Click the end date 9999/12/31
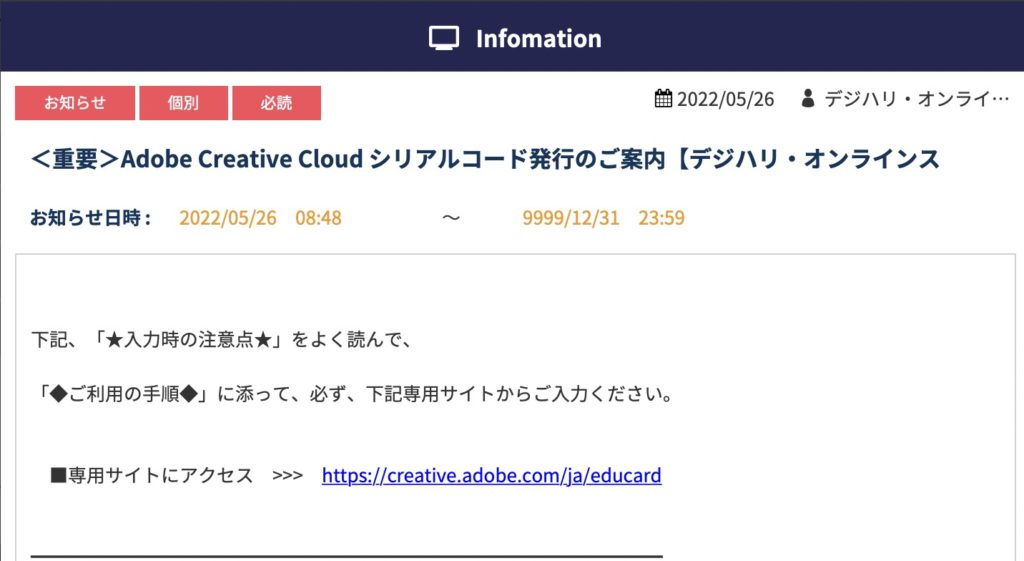This screenshot has height=561, width=1024. pos(571,218)
